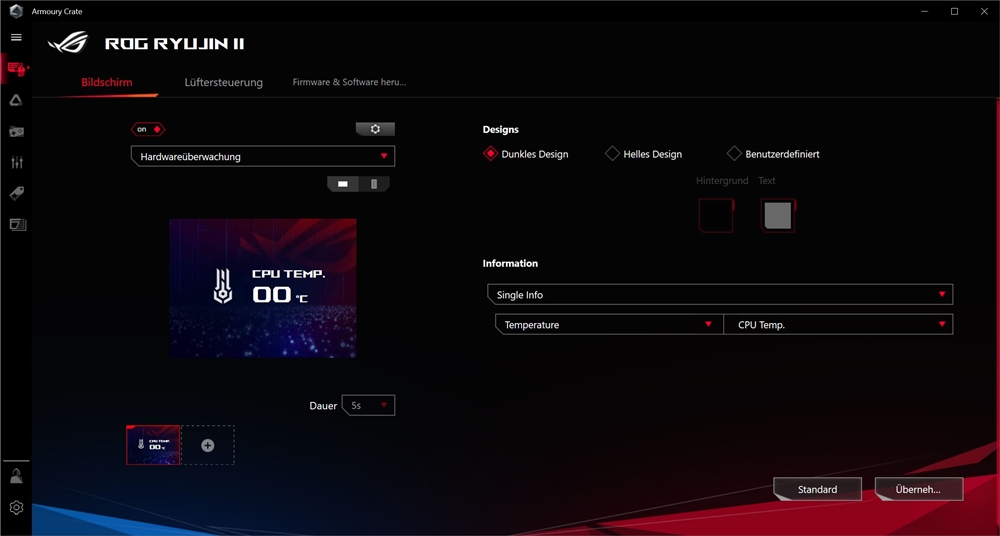Viewport: 1000px width, 536px height.
Task: Open the user profile icon in sidebar
Action: 17,476
